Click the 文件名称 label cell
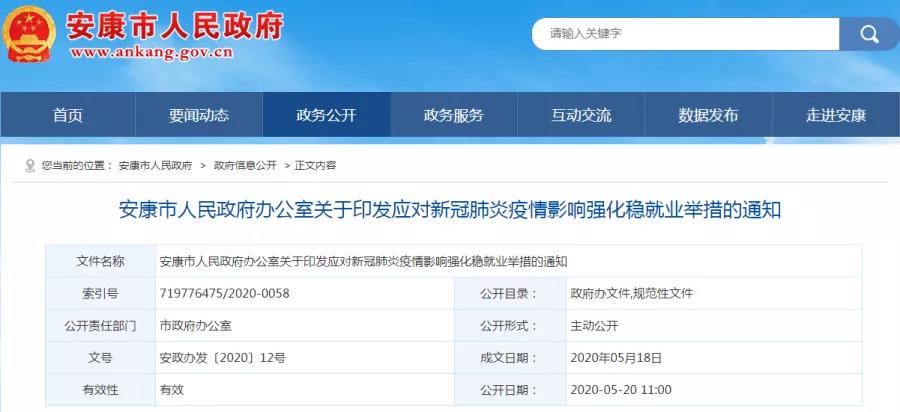 (x=100, y=262)
